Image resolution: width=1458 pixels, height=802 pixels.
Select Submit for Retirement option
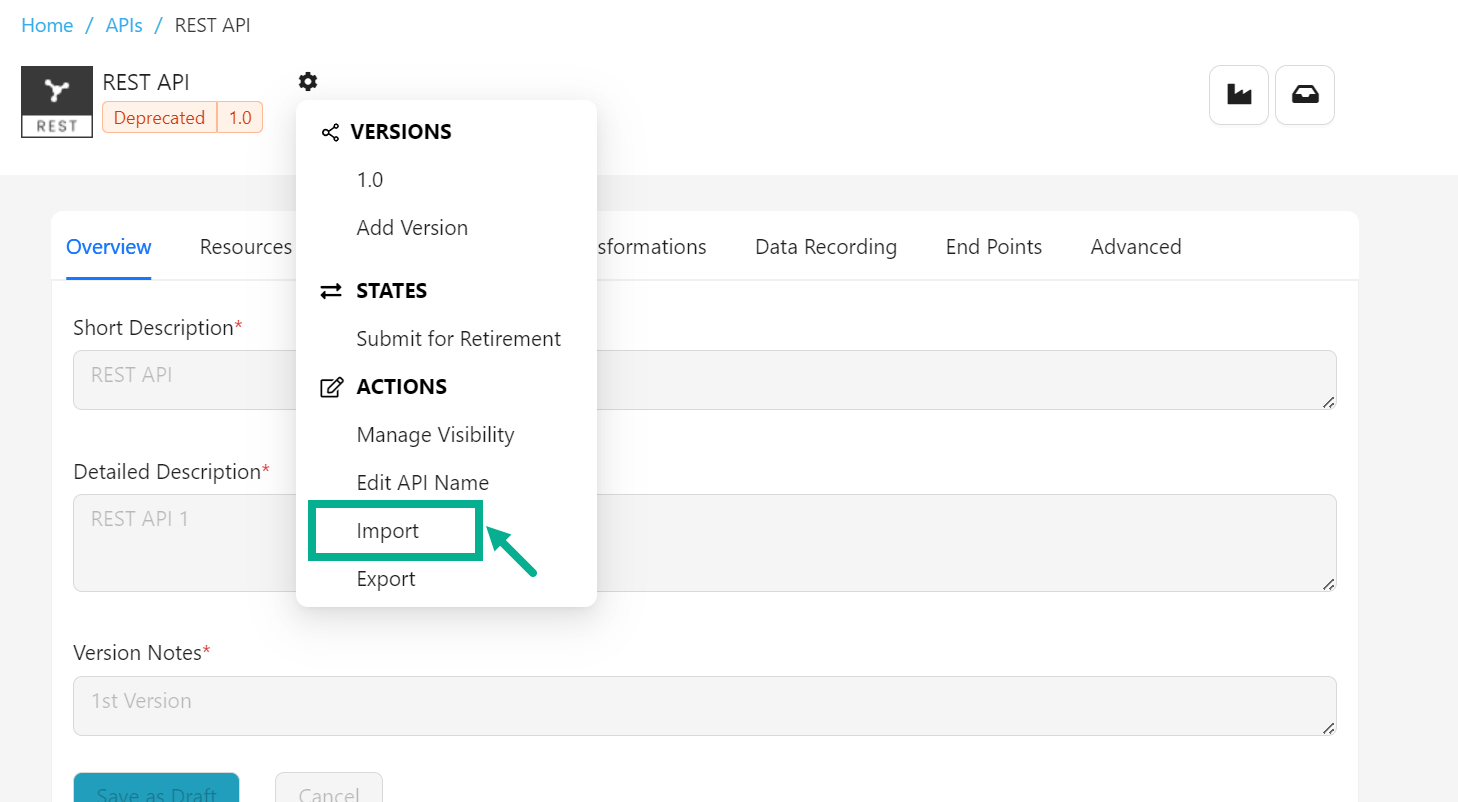(x=458, y=339)
